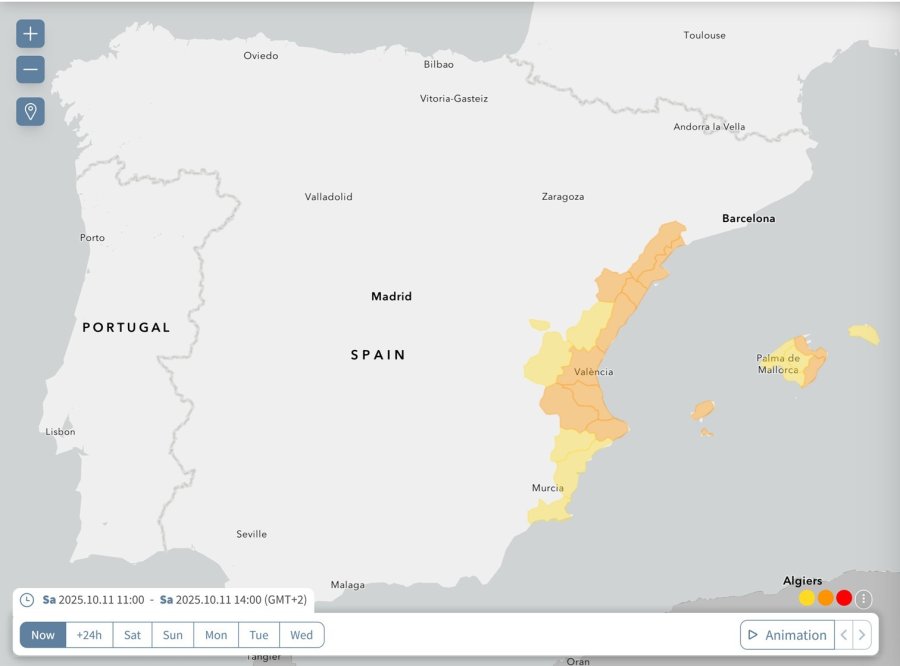Toggle the yellow warning level filter
The width and height of the screenshot is (900, 666).
[807, 598]
